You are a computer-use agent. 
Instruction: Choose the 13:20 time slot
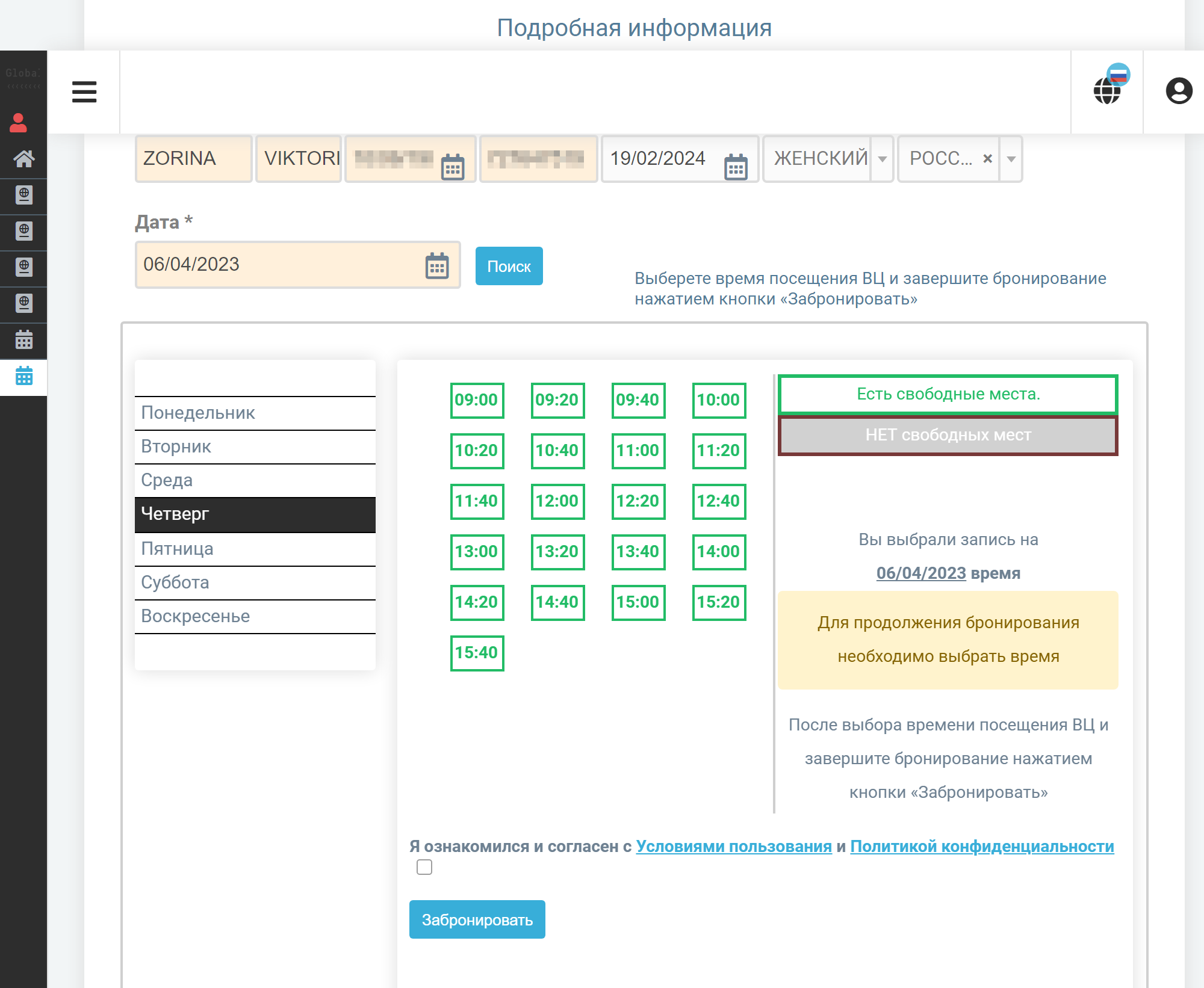pos(557,552)
